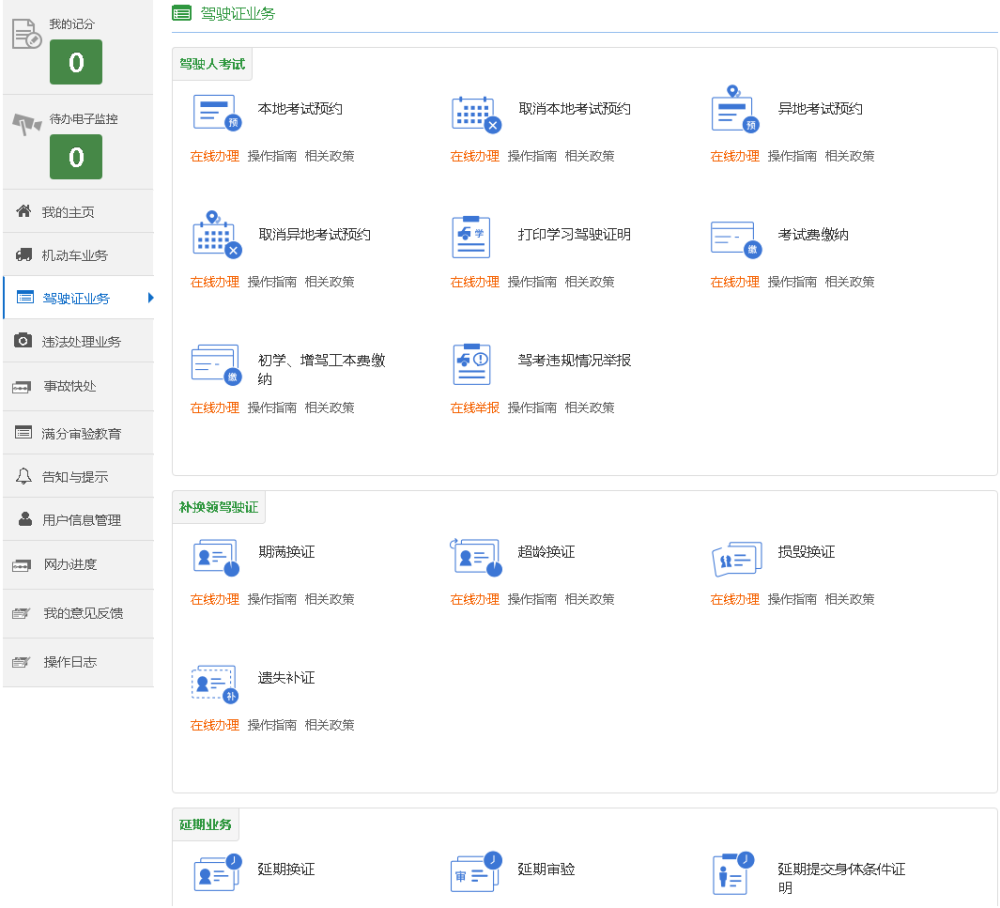Open 网办进度 in the sidebar
This screenshot has height=908, width=1000.
[x=78, y=565]
